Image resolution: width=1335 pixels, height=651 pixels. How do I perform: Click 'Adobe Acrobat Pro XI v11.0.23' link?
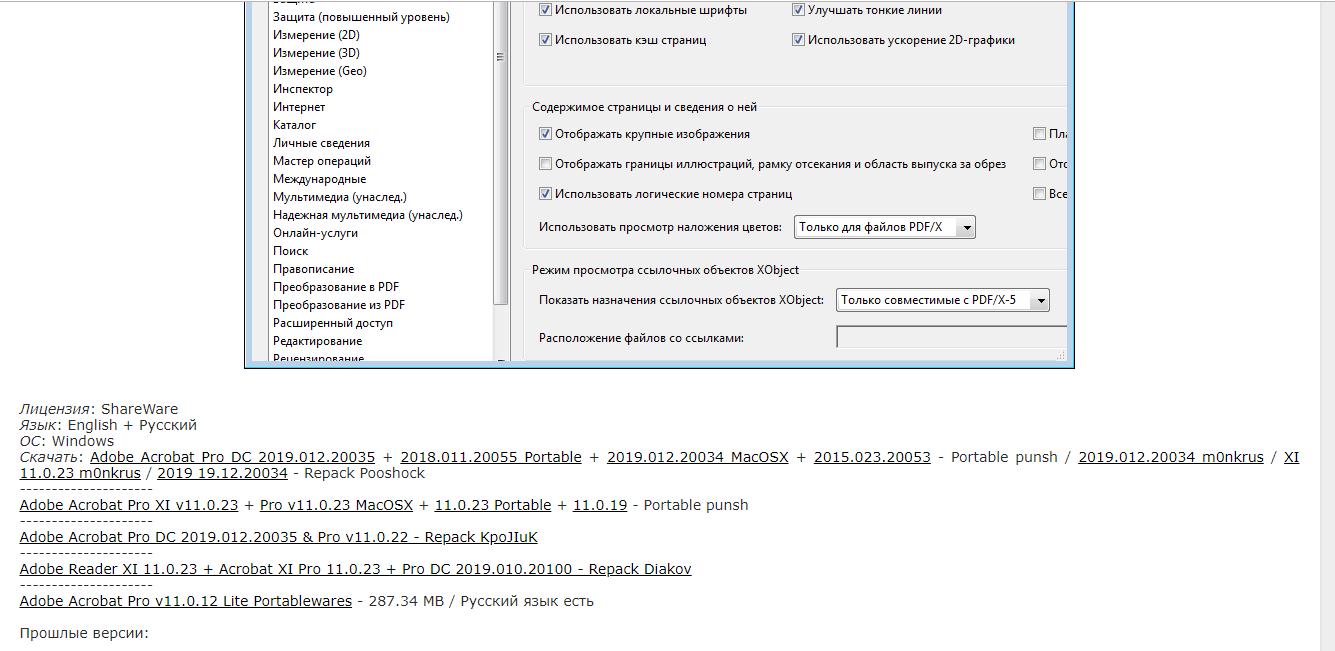coord(129,505)
